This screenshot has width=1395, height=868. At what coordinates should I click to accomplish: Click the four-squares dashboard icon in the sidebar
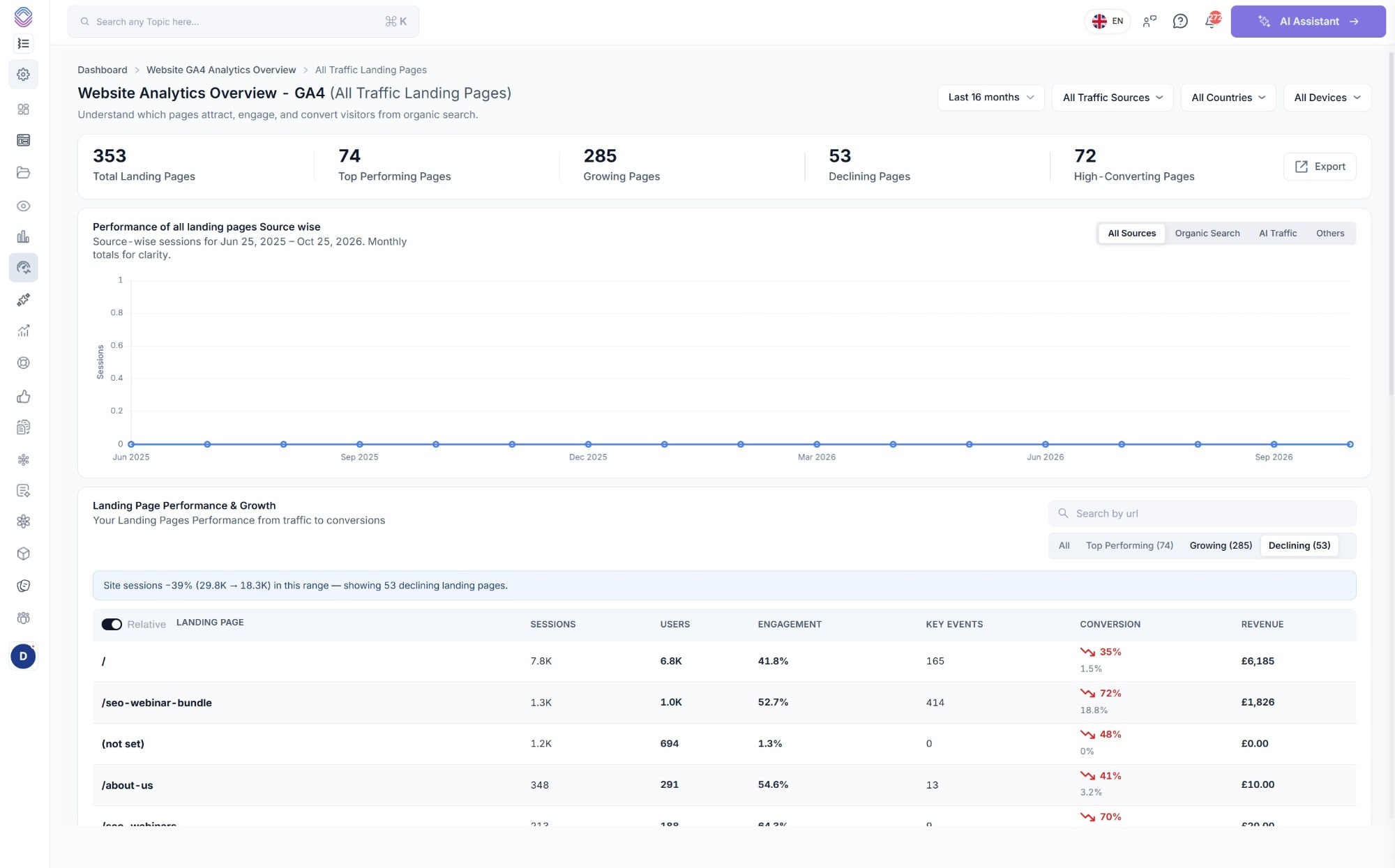click(23, 109)
